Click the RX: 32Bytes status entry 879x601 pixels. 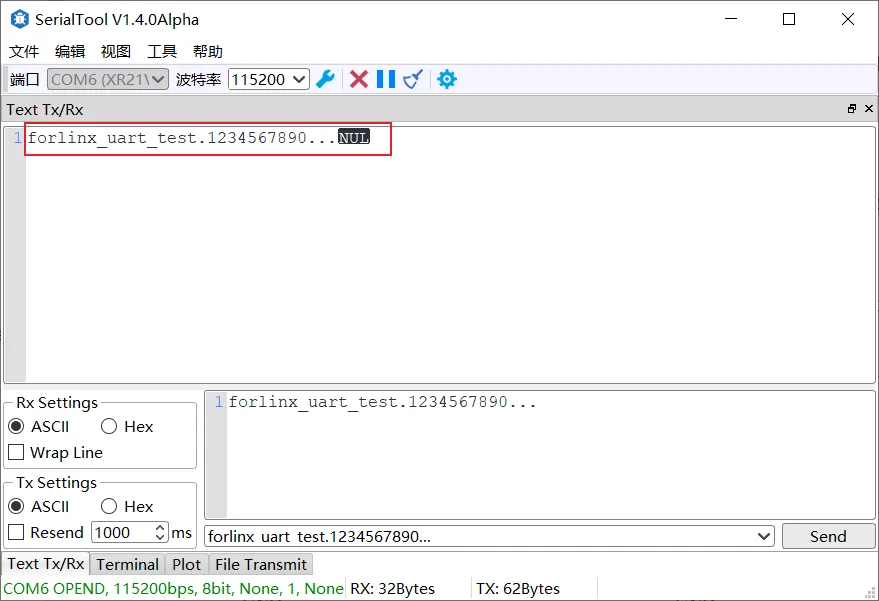392,589
